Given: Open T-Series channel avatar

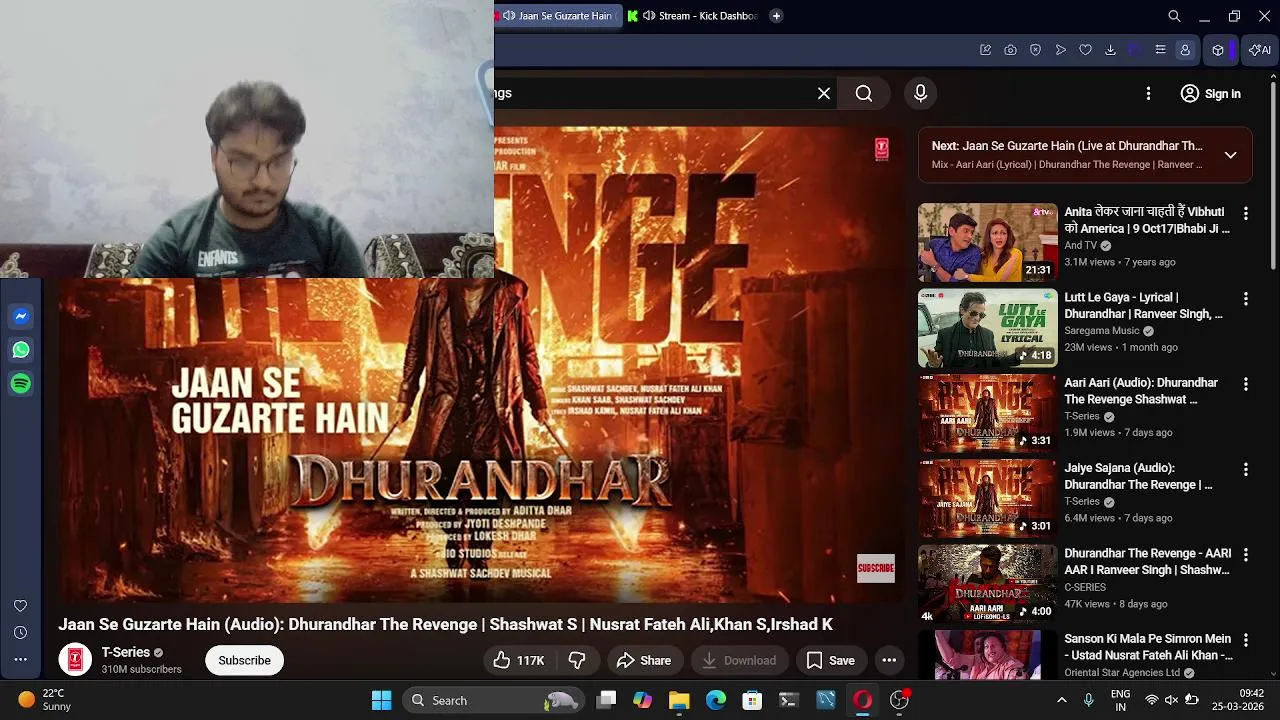Looking at the screenshot, I should (x=75, y=660).
